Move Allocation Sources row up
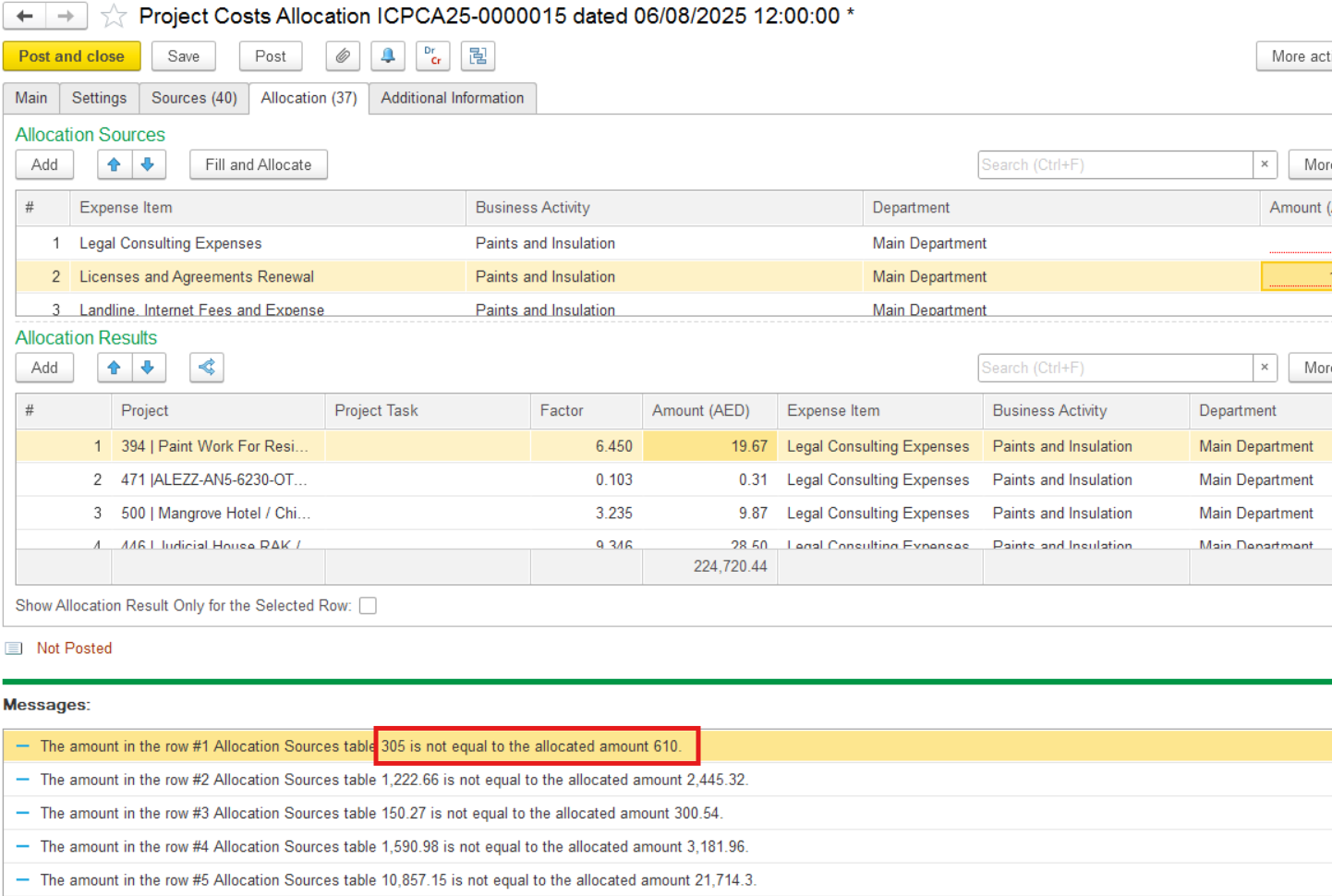 pyautogui.click(x=115, y=164)
